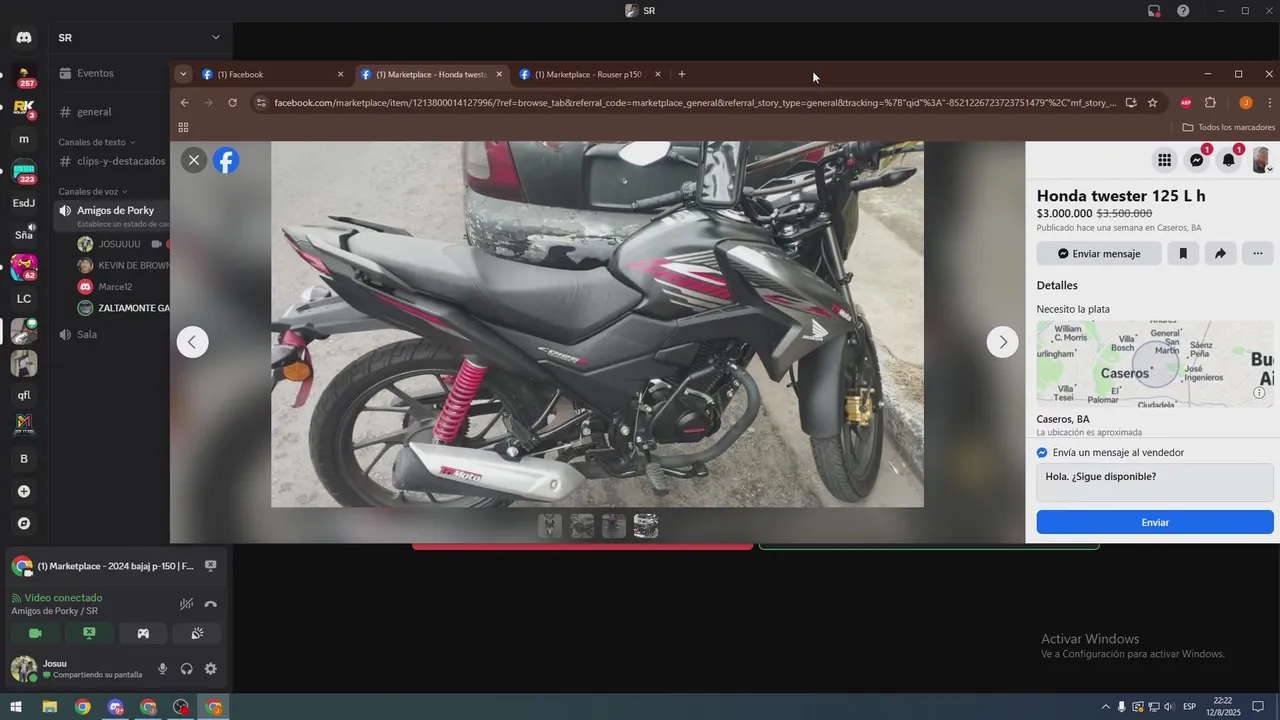This screenshot has height=720, width=1280.
Task: Start an activity with gamepad button
Action: [x=143, y=633]
